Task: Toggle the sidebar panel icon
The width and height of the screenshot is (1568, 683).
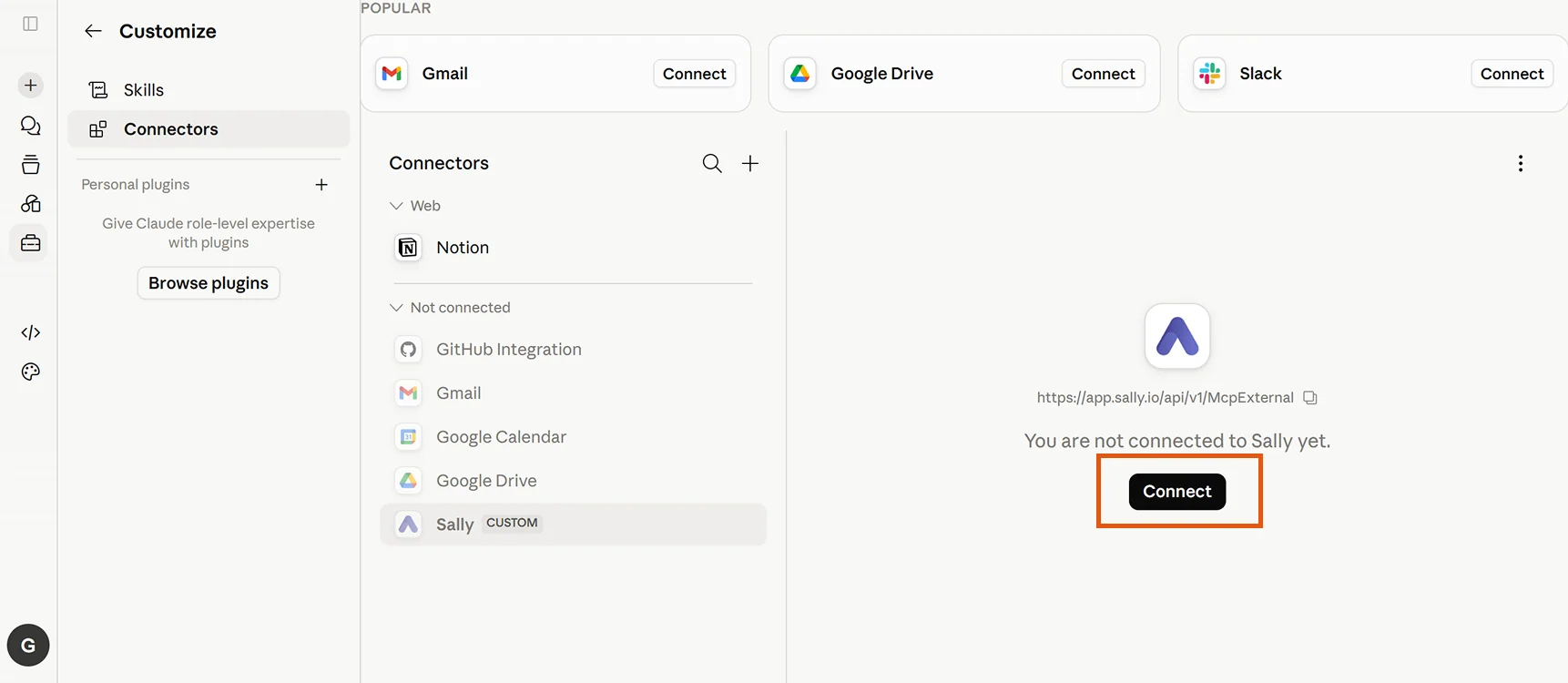Action: (30, 24)
